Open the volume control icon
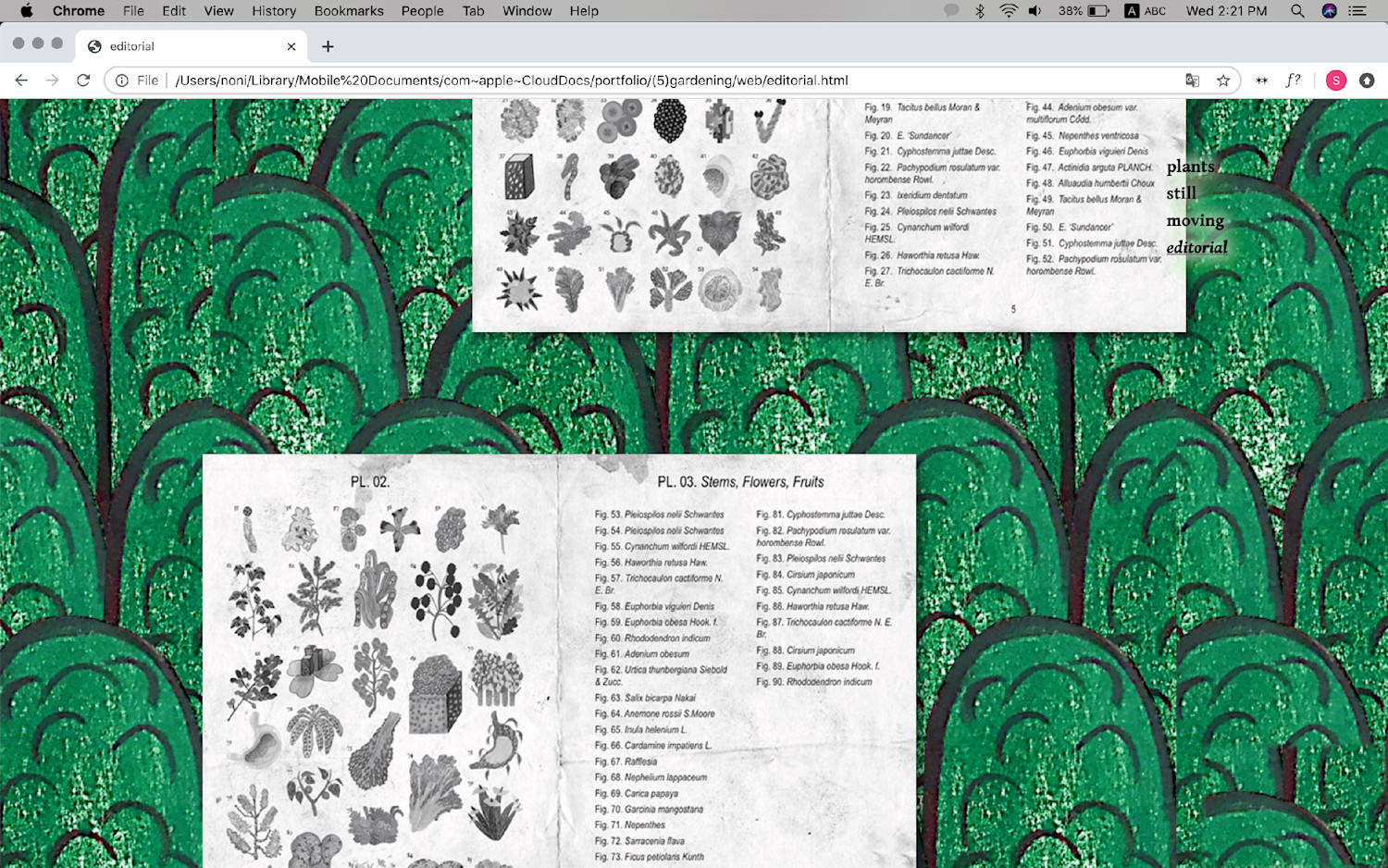The image size is (1388, 868). coord(1035,11)
